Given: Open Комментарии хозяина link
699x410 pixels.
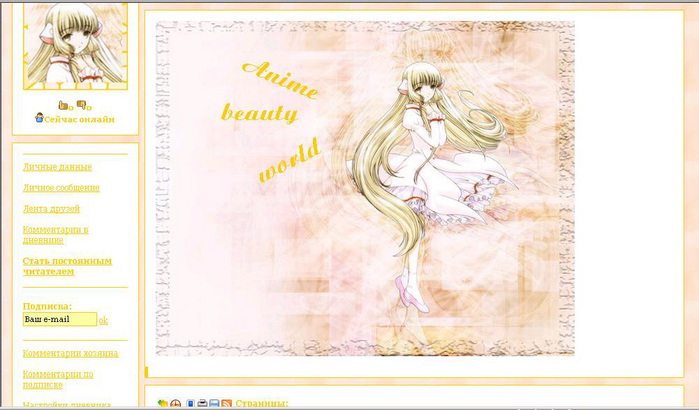Looking at the screenshot, I should click(x=70, y=353).
